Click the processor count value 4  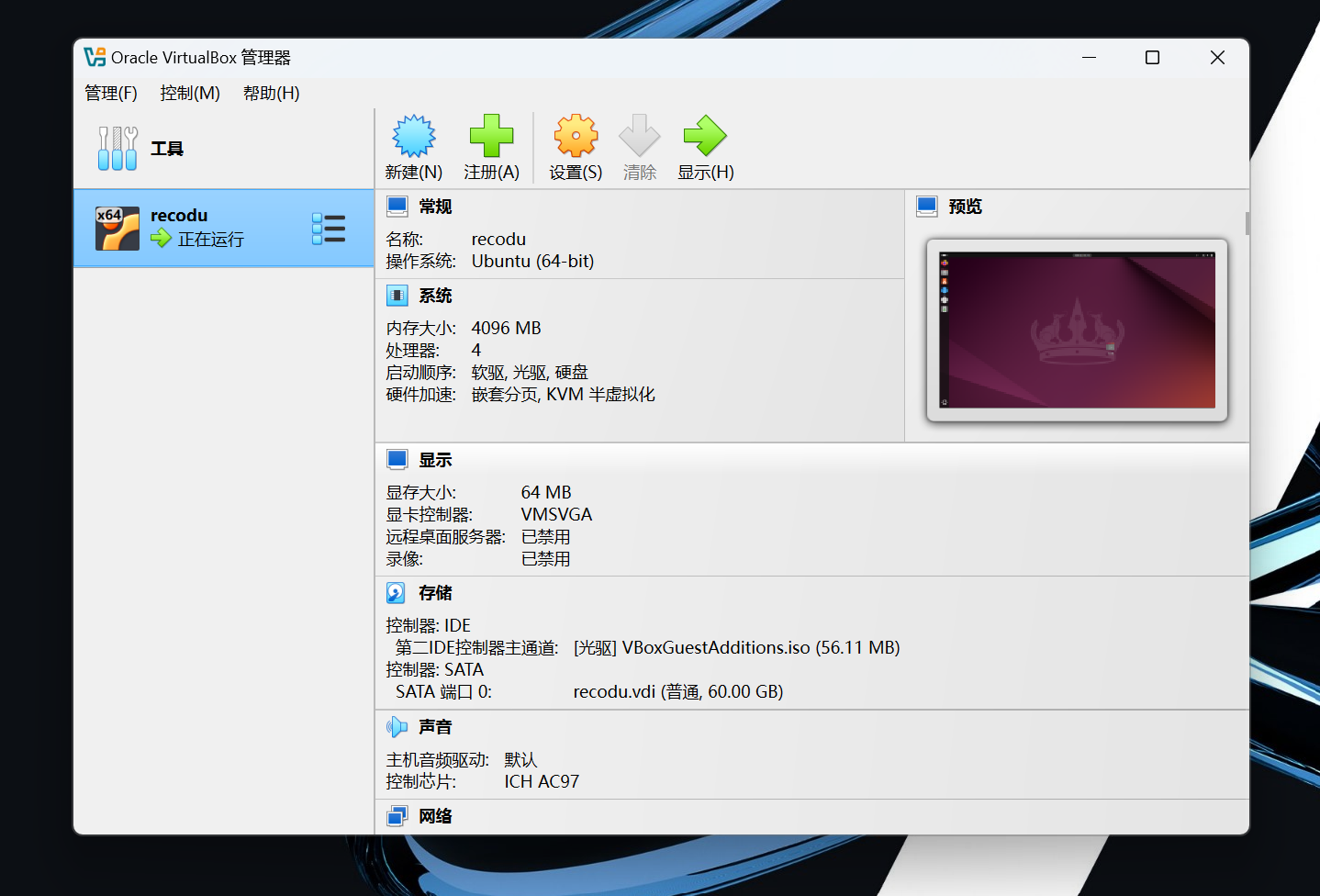(x=475, y=350)
